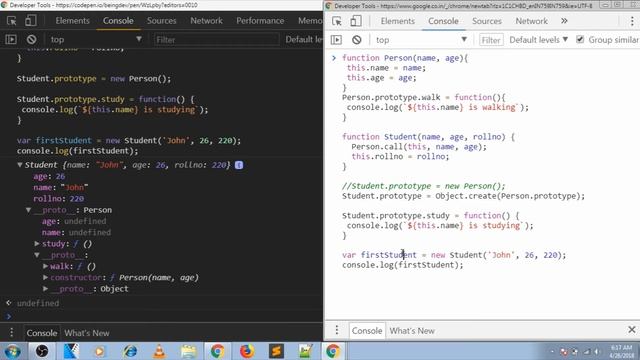Open File Explorer from taskbar

(189, 351)
